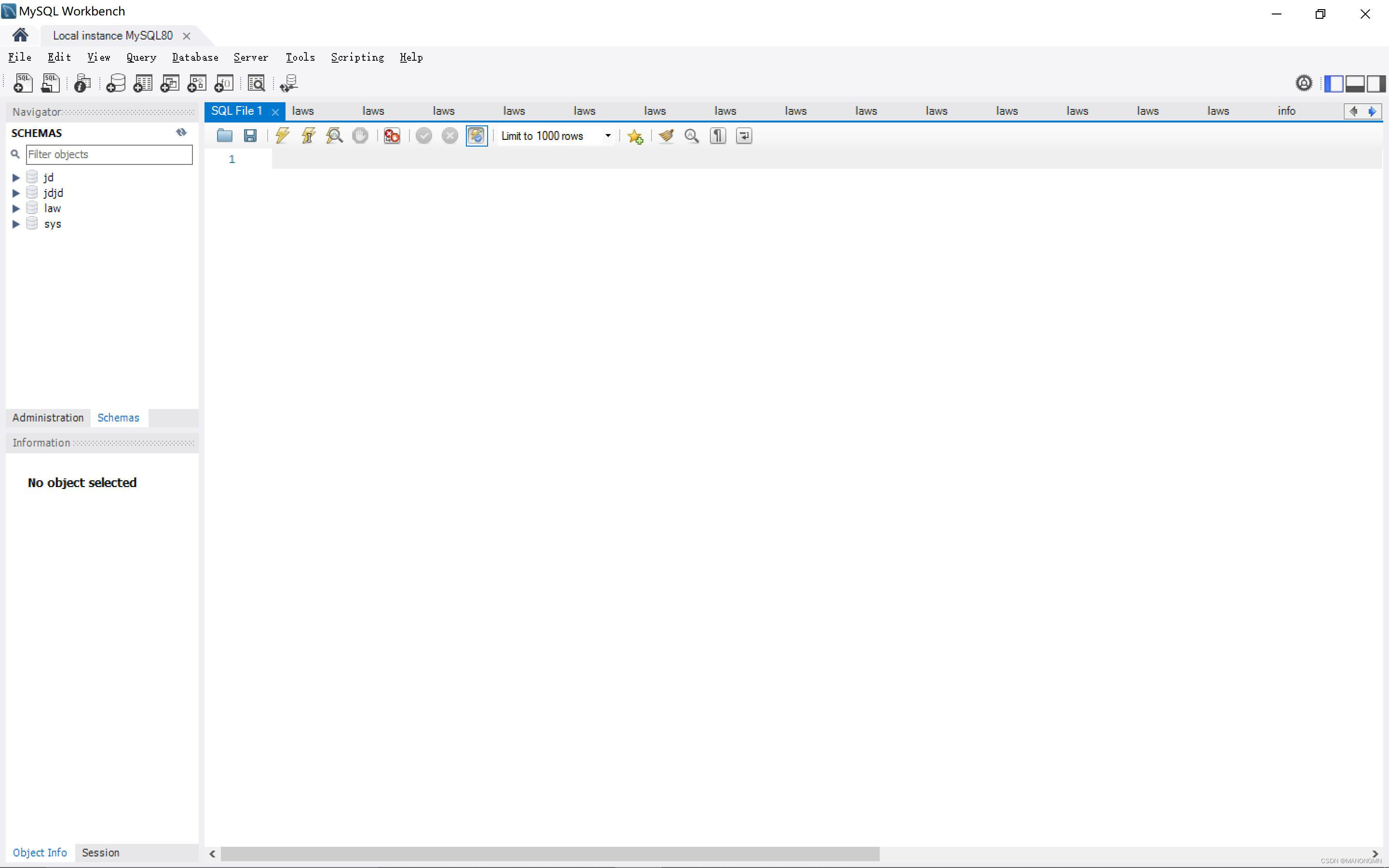
Task: Toggle the Navigator panel visibility
Action: (x=1334, y=83)
